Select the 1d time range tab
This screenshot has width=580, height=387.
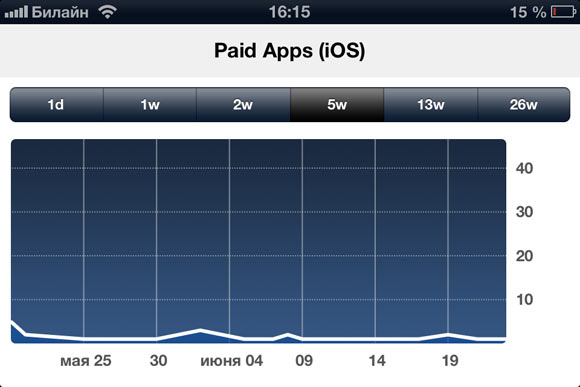(56, 105)
